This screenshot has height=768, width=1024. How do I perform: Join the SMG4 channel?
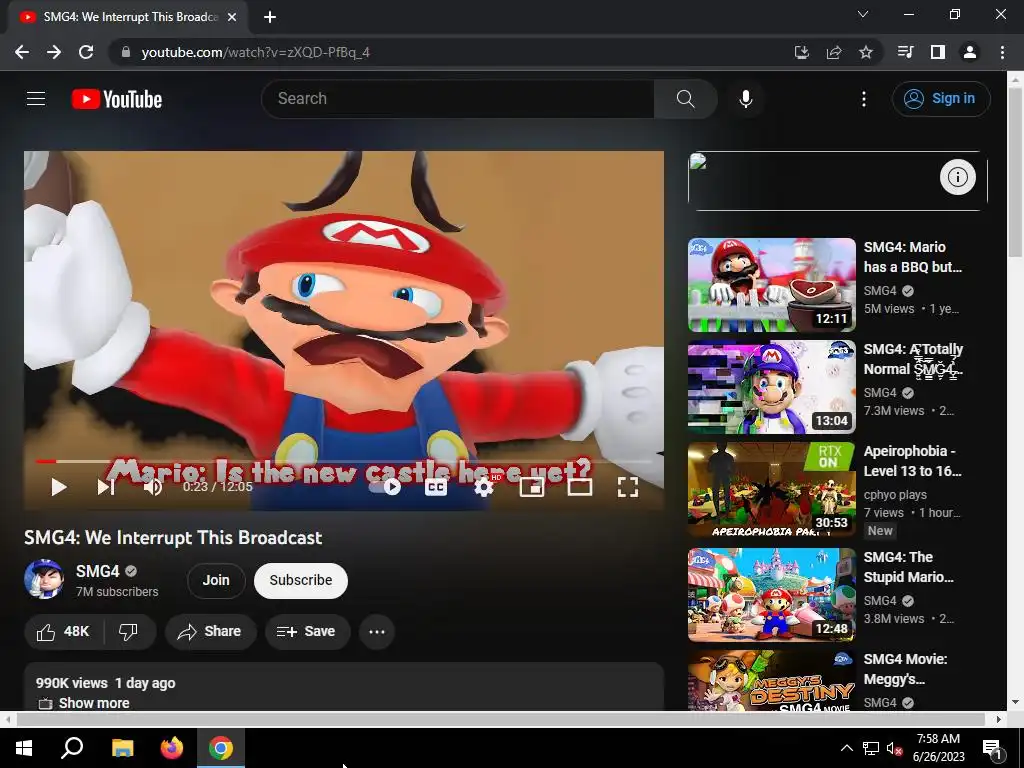coord(216,581)
